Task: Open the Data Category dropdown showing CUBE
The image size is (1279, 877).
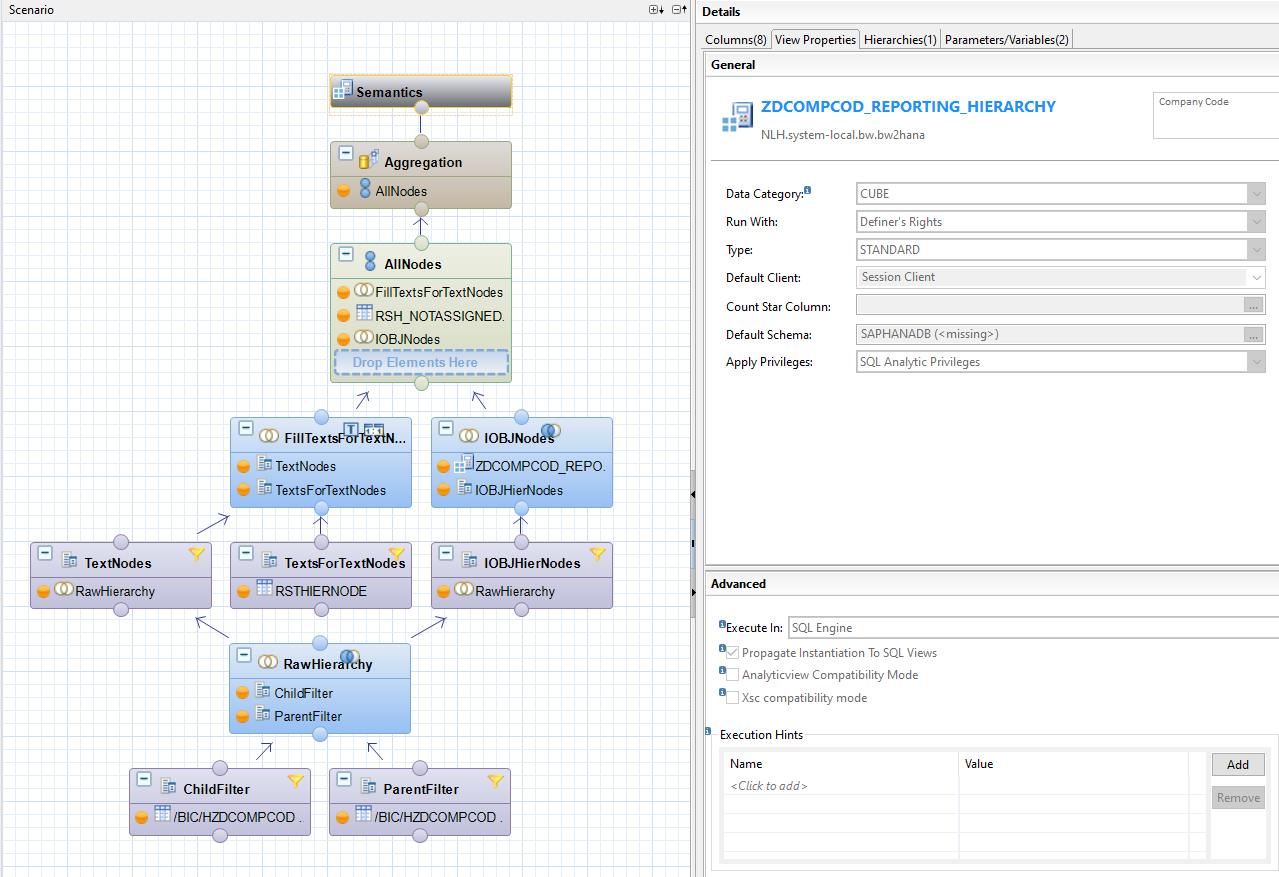Action: [1256, 193]
